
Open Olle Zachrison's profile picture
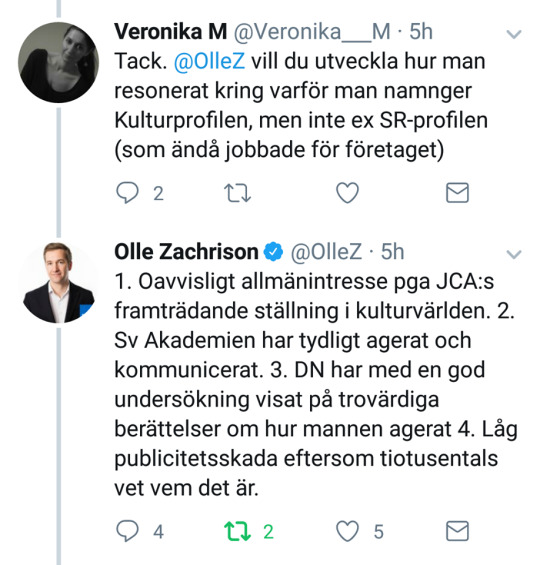59,282
